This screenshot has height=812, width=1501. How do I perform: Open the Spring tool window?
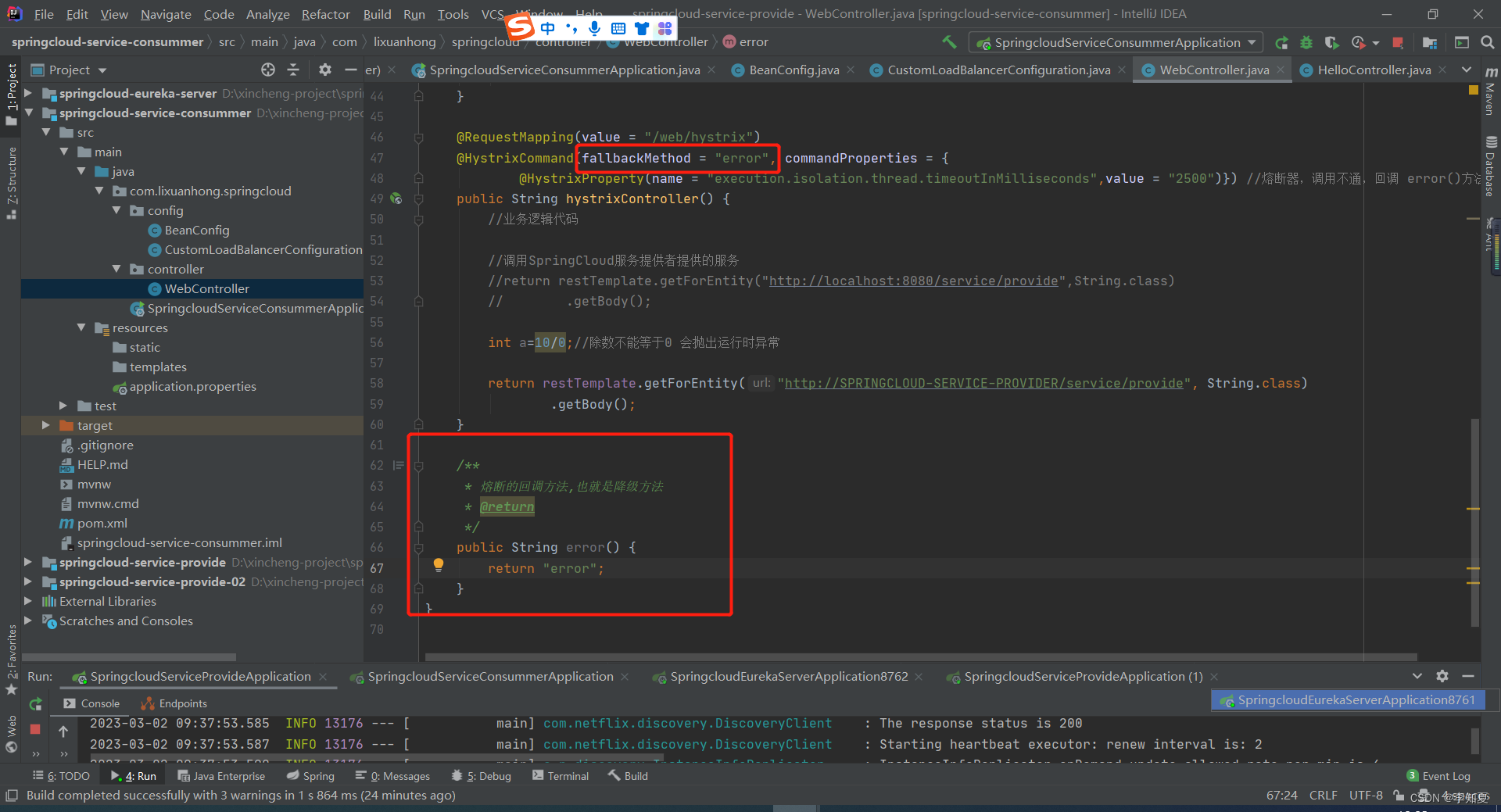point(310,776)
